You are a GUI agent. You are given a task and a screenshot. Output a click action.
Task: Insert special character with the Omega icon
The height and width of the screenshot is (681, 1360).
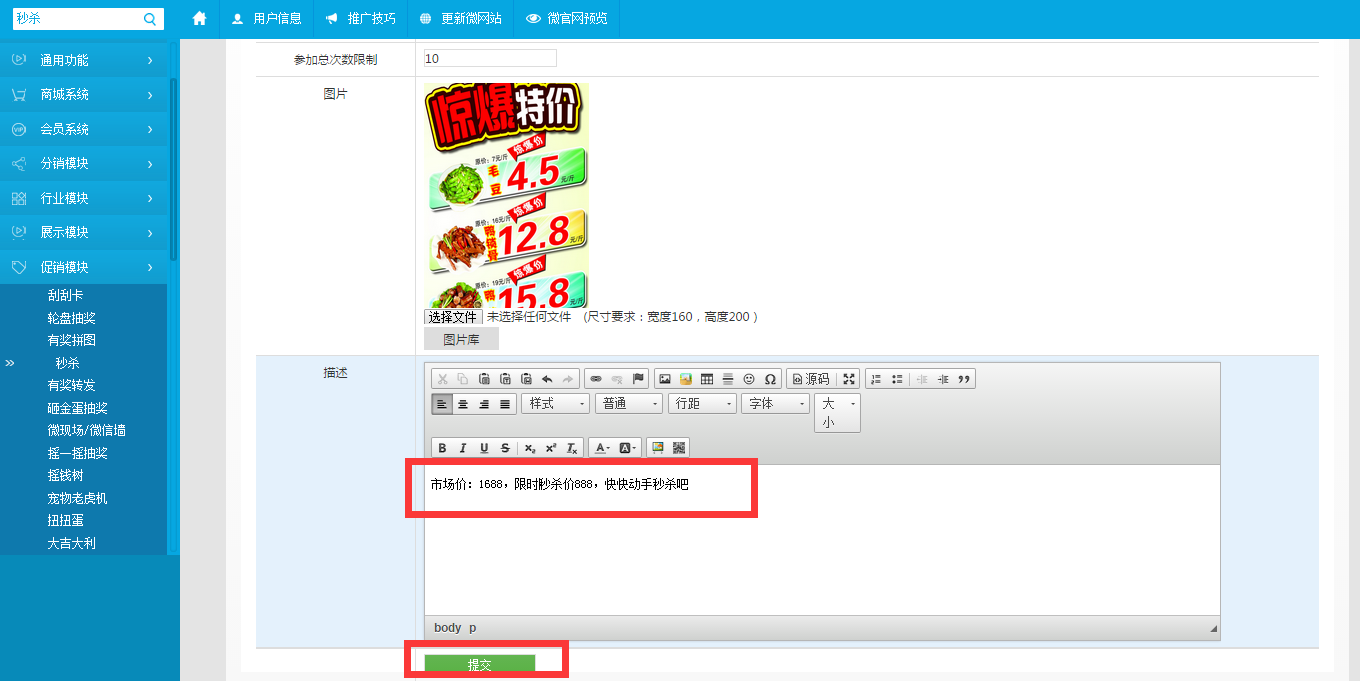[770, 379]
